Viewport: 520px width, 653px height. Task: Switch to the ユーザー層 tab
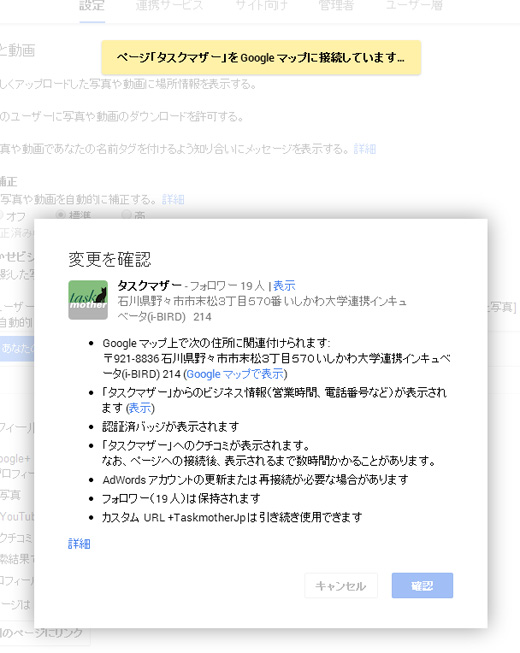tap(414, 6)
